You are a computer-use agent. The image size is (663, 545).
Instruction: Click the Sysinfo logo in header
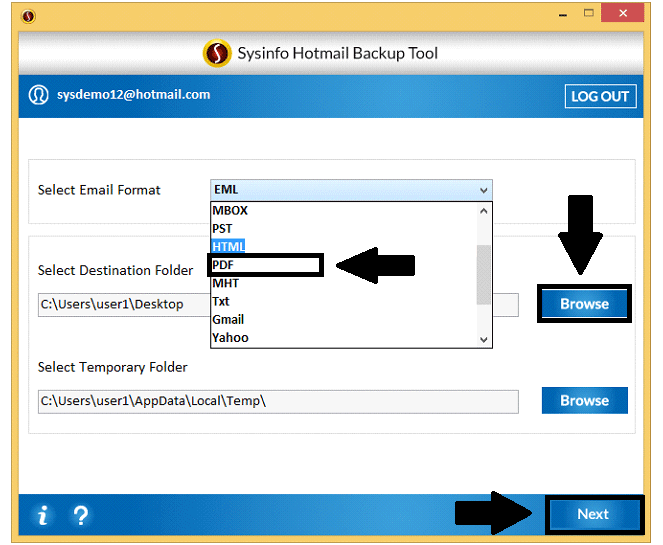pyautogui.click(x=217, y=54)
